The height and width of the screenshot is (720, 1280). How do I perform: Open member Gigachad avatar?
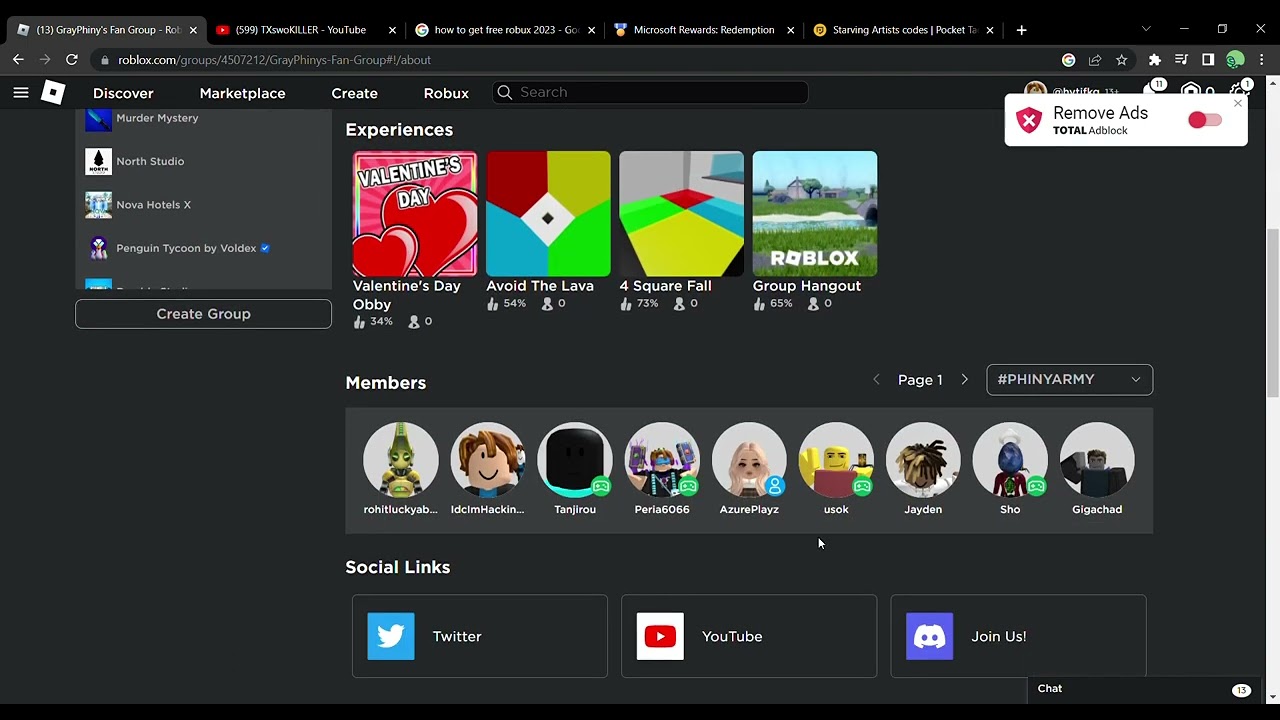pos(1097,460)
